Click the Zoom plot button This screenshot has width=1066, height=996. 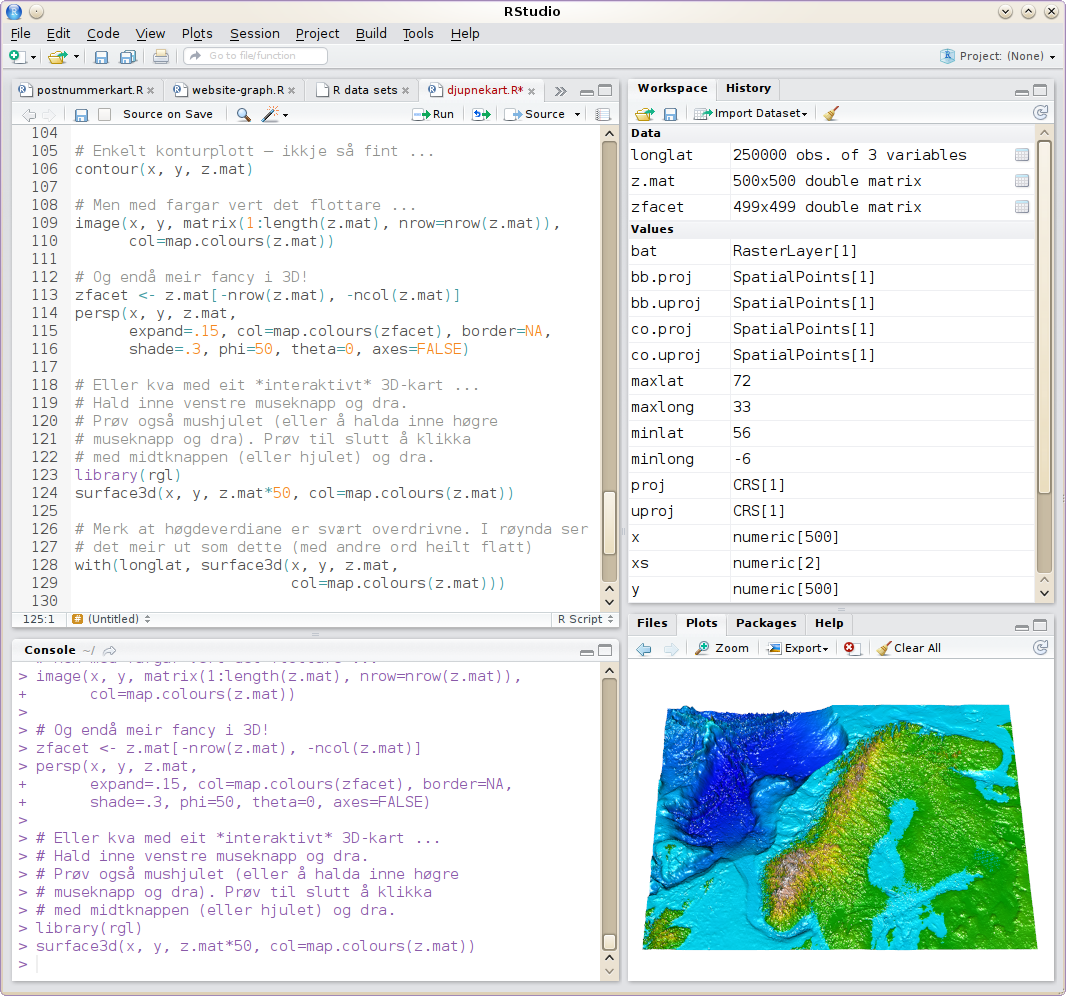tap(722, 648)
